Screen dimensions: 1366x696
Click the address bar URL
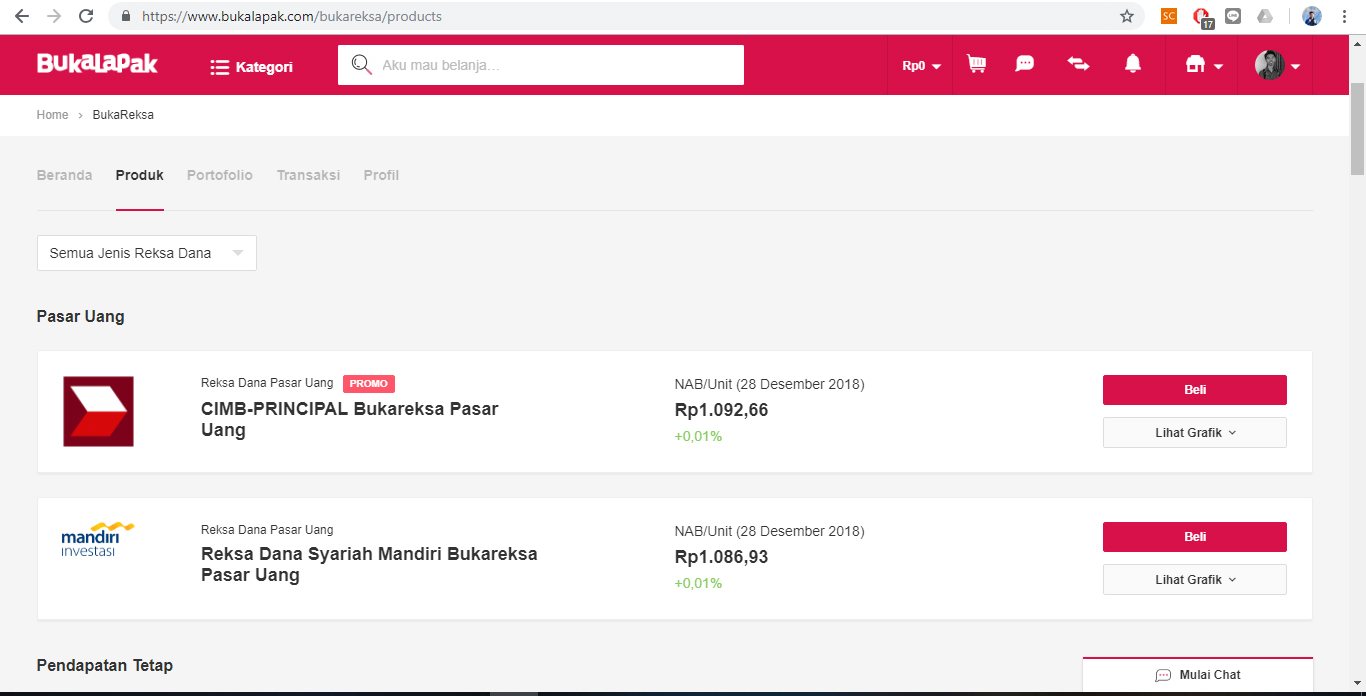point(292,16)
